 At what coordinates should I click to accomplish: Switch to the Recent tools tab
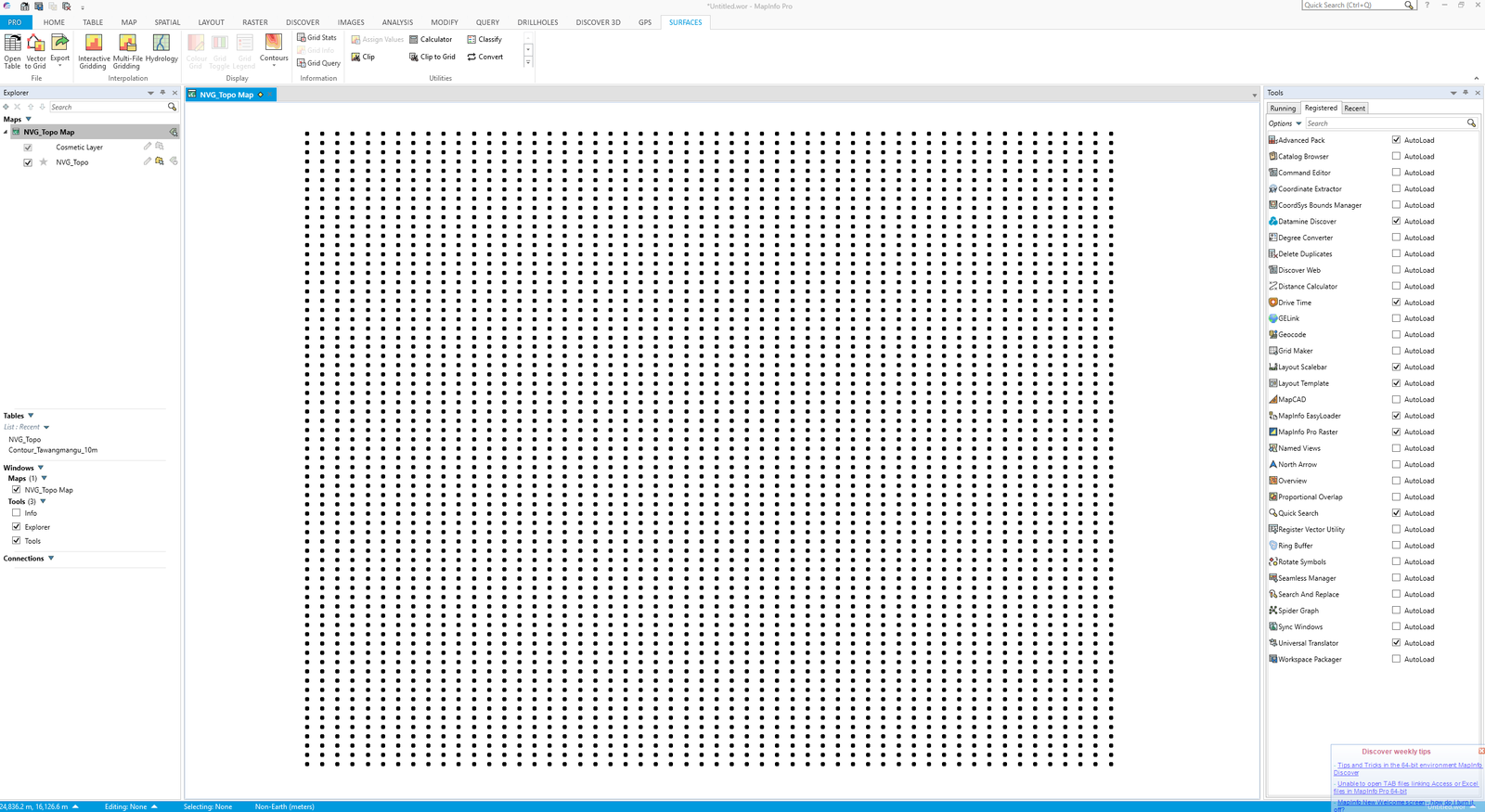coord(1355,109)
